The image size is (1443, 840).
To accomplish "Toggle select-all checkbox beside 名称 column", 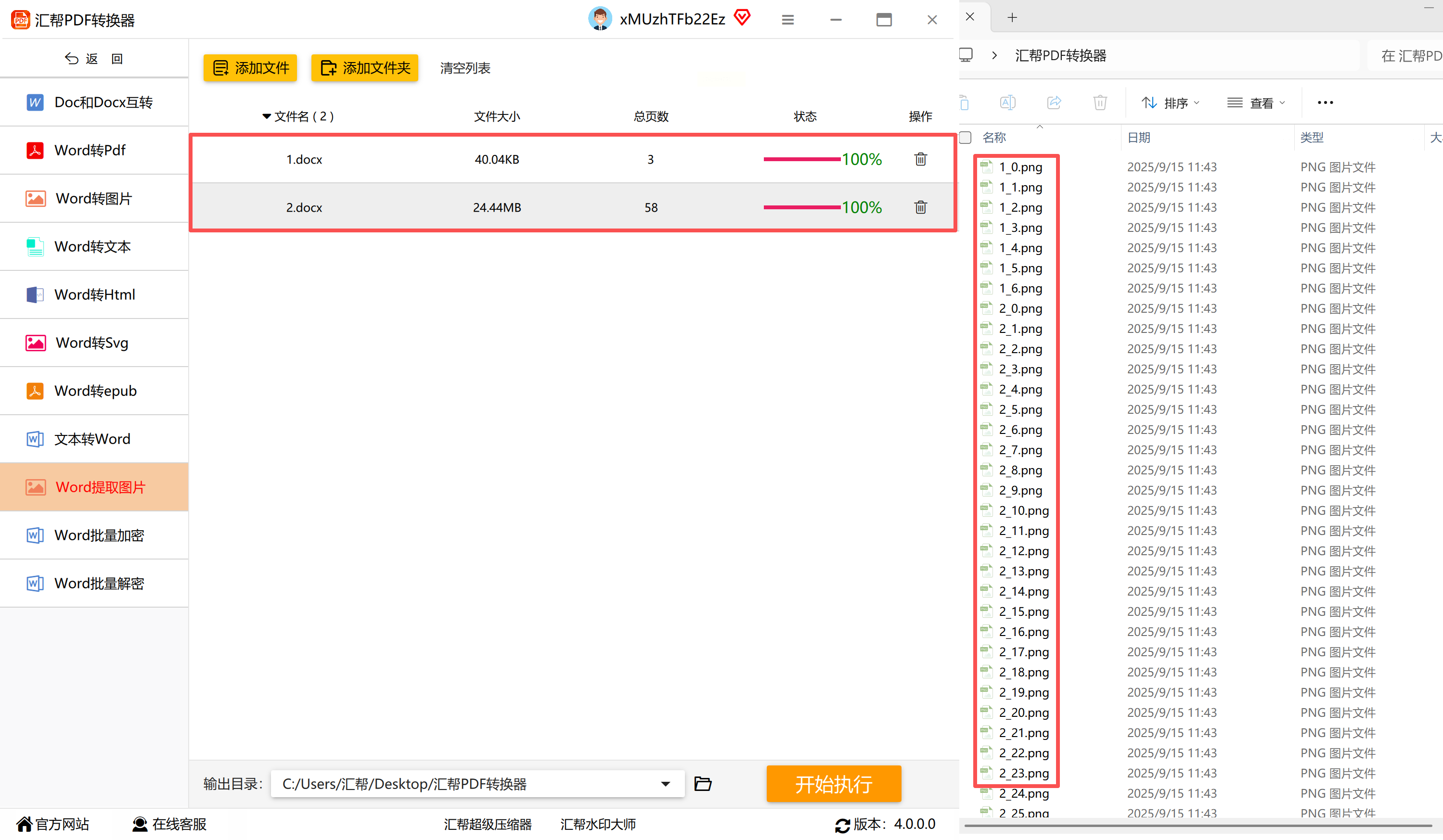I will pyautogui.click(x=966, y=137).
